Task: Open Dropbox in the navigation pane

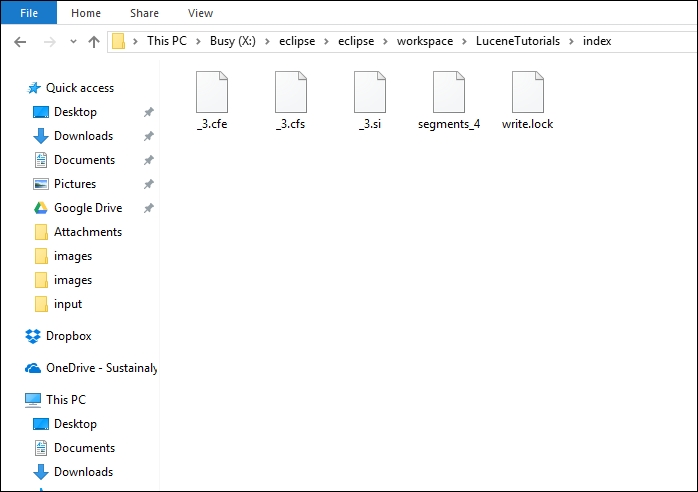Action: click(67, 336)
